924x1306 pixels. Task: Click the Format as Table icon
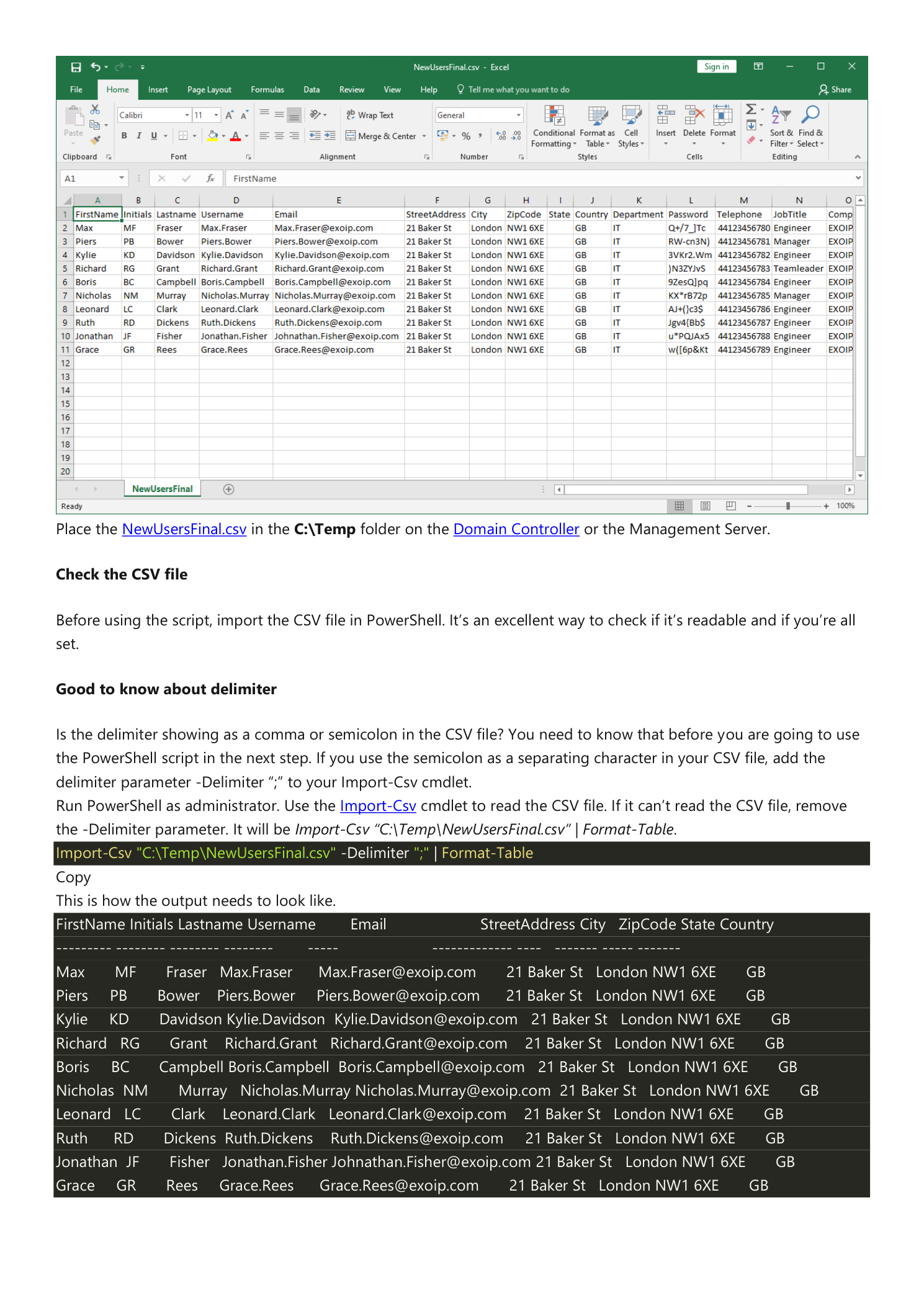[598, 116]
